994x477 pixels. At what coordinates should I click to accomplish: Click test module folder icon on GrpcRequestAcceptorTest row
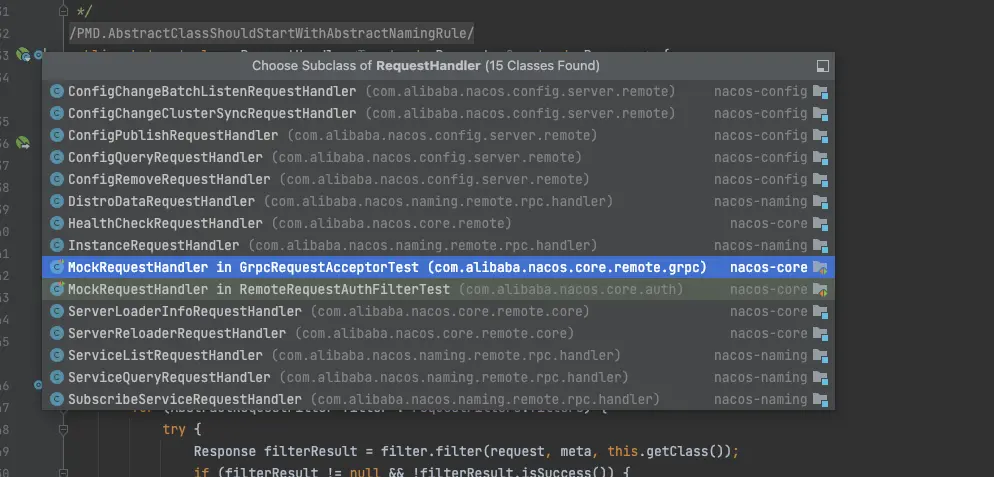coord(820,268)
